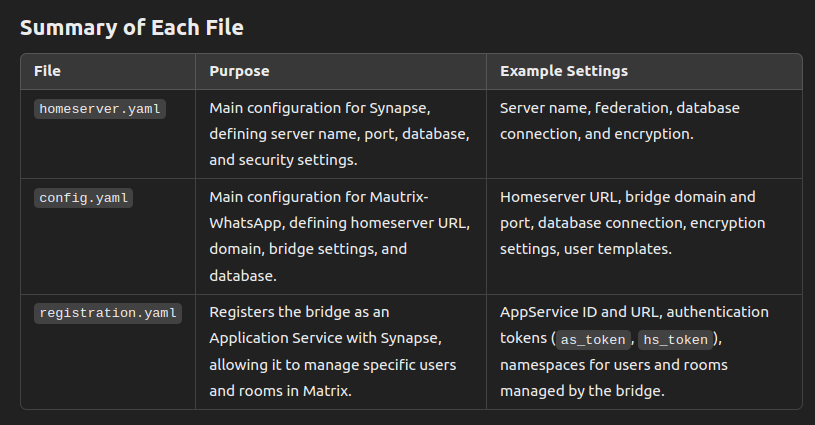Click the Synapse main configuration purpose cell
The image size is (815, 425).
point(340,134)
